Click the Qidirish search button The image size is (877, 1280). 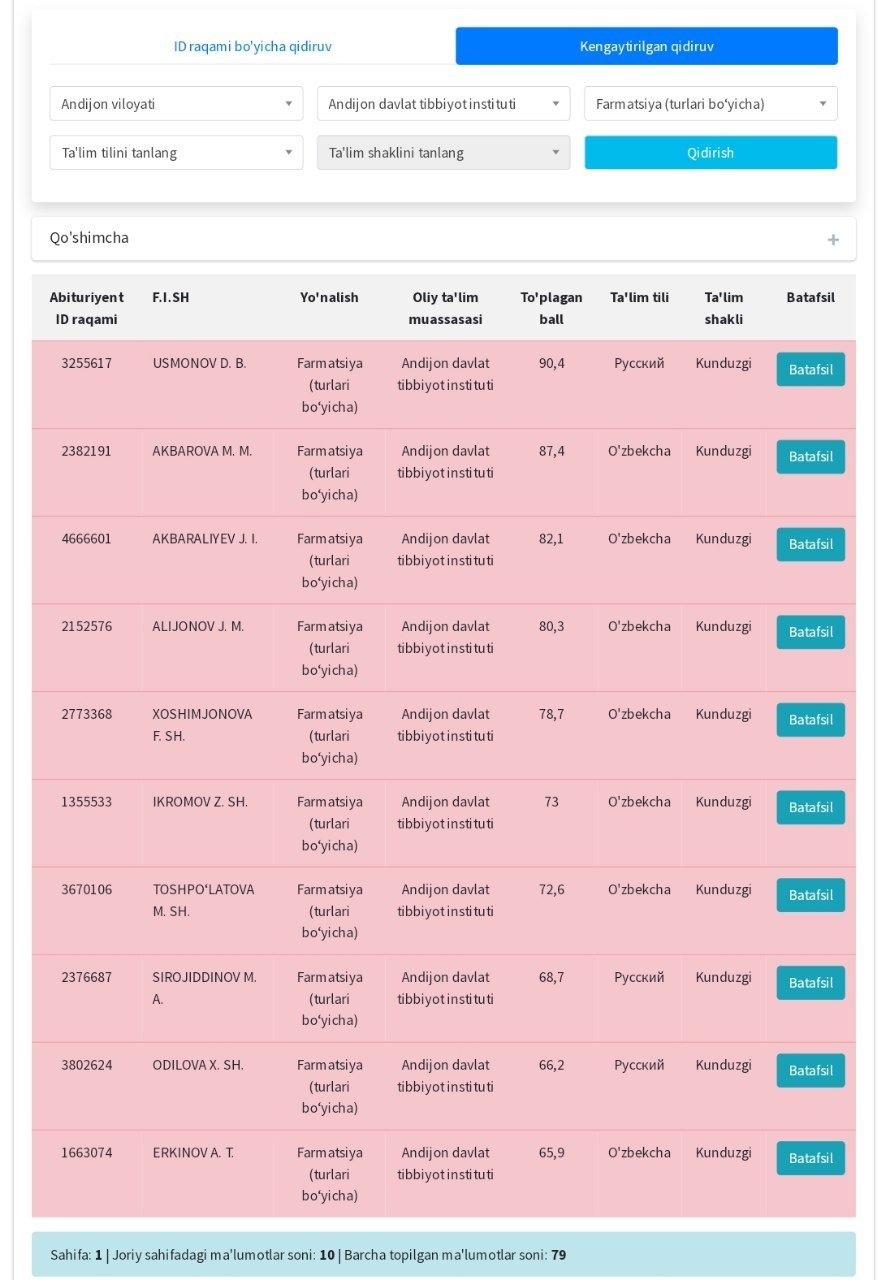(710, 153)
